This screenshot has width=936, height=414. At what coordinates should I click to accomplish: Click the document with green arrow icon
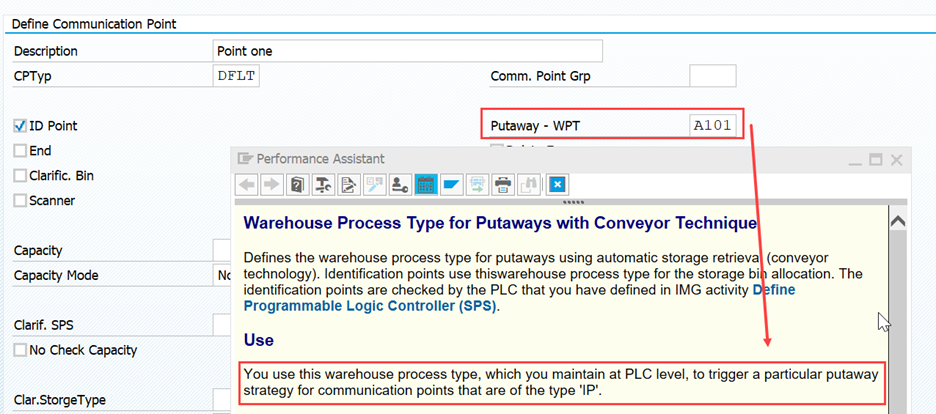[x=477, y=185]
